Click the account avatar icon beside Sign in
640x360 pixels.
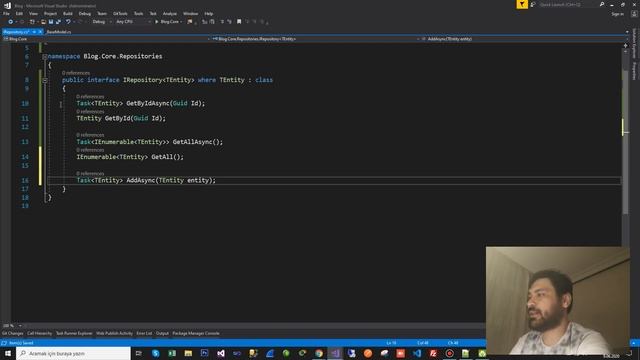(x=634, y=14)
